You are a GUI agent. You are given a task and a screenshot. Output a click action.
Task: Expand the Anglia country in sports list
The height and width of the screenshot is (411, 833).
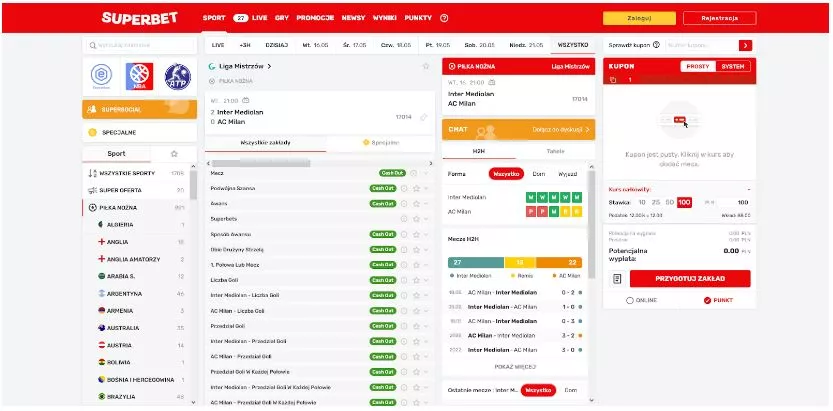click(140, 242)
